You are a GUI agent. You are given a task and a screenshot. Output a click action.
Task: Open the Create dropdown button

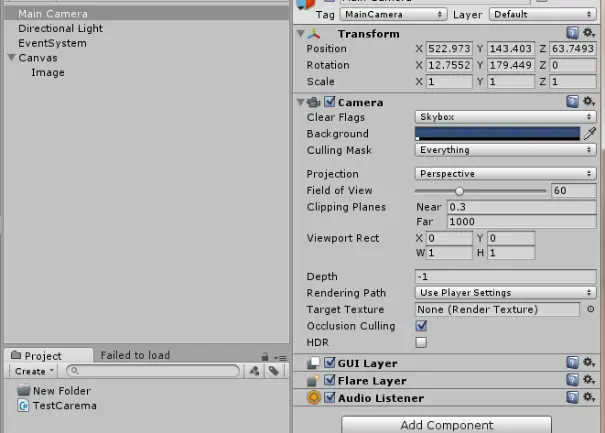[34, 371]
